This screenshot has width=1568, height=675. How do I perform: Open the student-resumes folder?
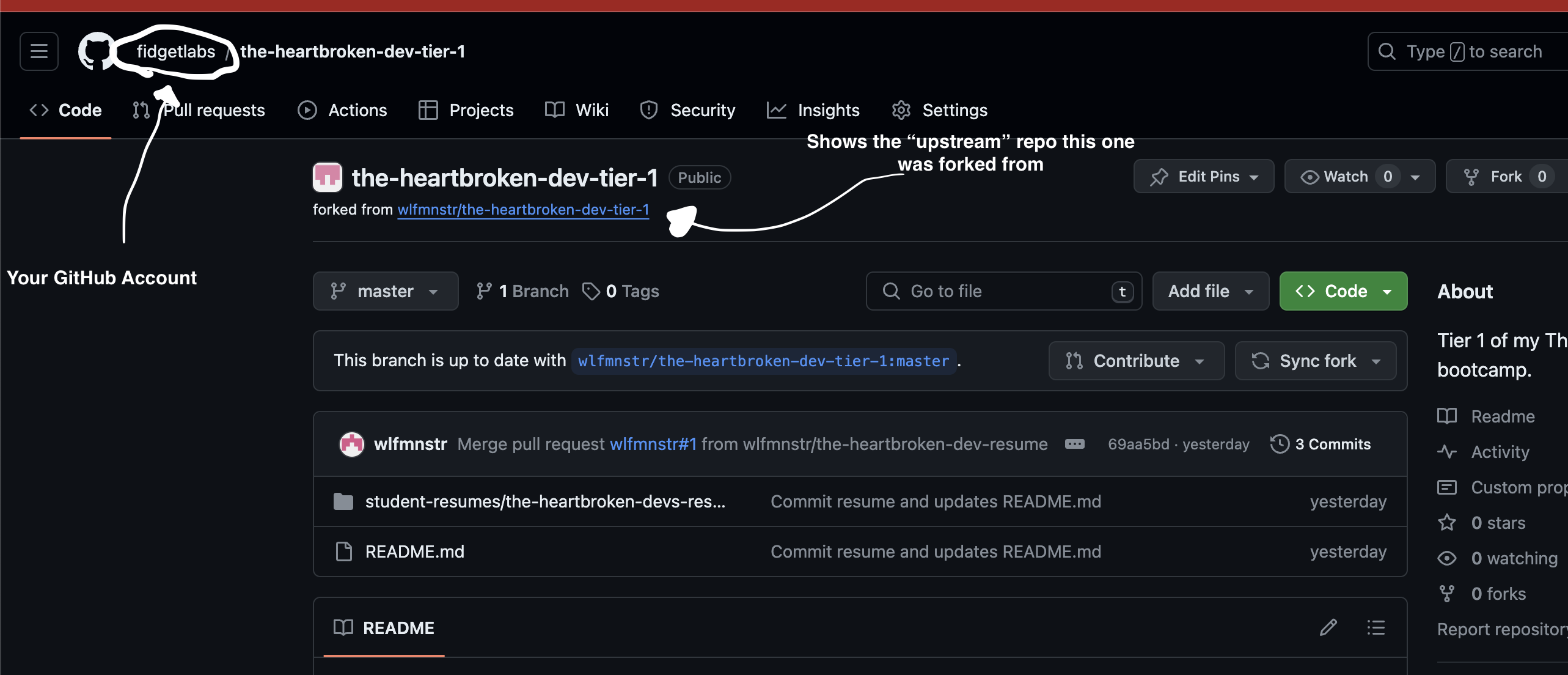(x=546, y=501)
